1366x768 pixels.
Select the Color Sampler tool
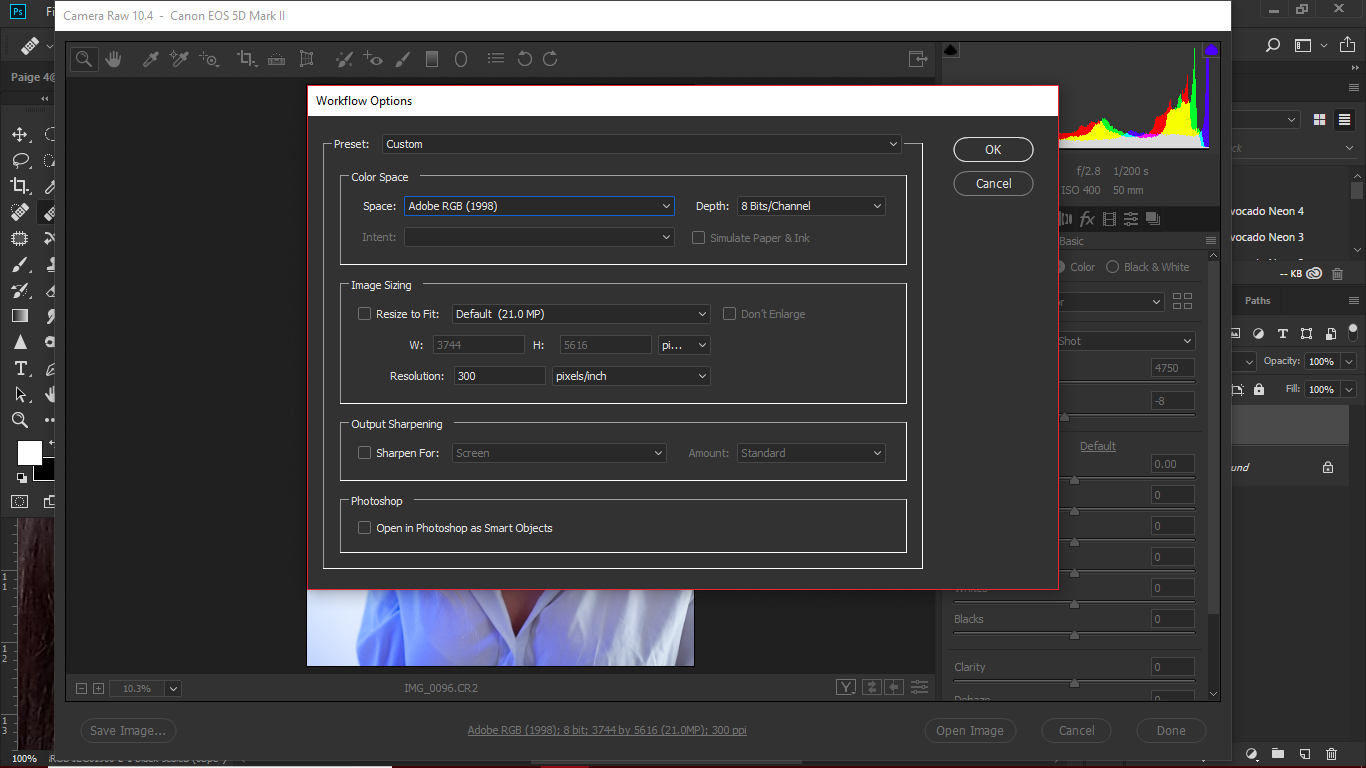pyautogui.click(x=179, y=59)
